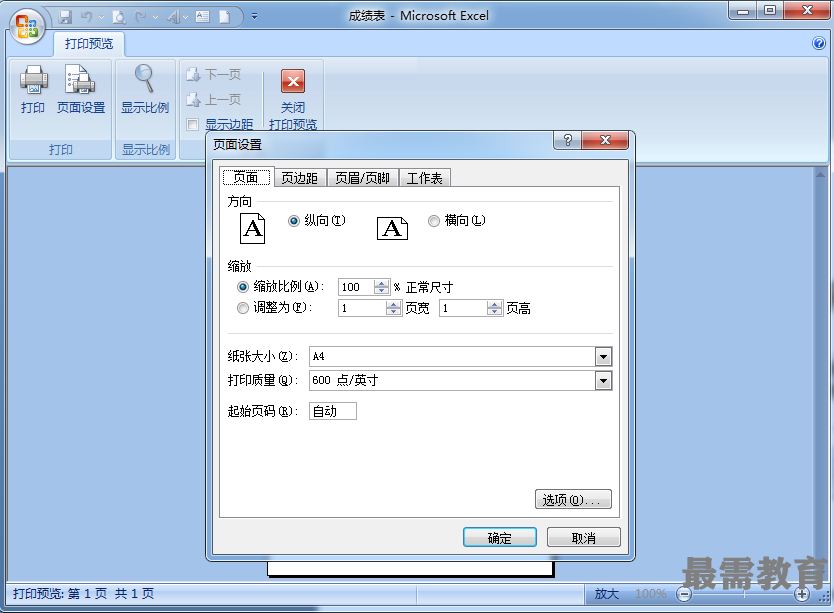Open the Customize Quick Access Toolbar arrow
Image resolution: width=834 pixels, height=613 pixels.
point(254,16)
